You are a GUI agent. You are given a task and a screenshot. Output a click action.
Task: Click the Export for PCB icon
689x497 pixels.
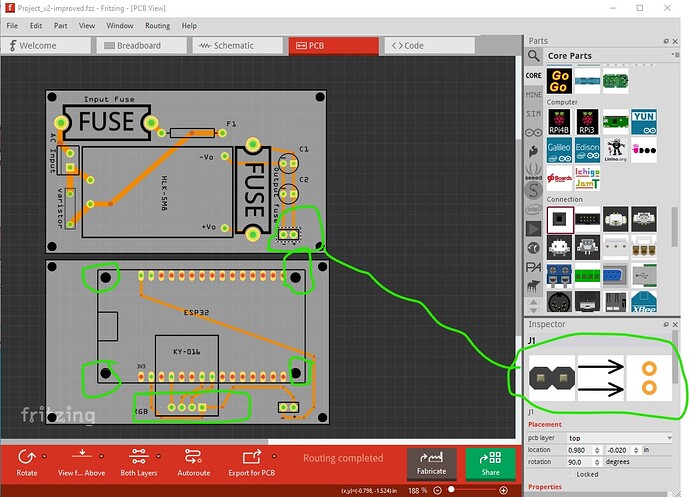click(252, 457)
